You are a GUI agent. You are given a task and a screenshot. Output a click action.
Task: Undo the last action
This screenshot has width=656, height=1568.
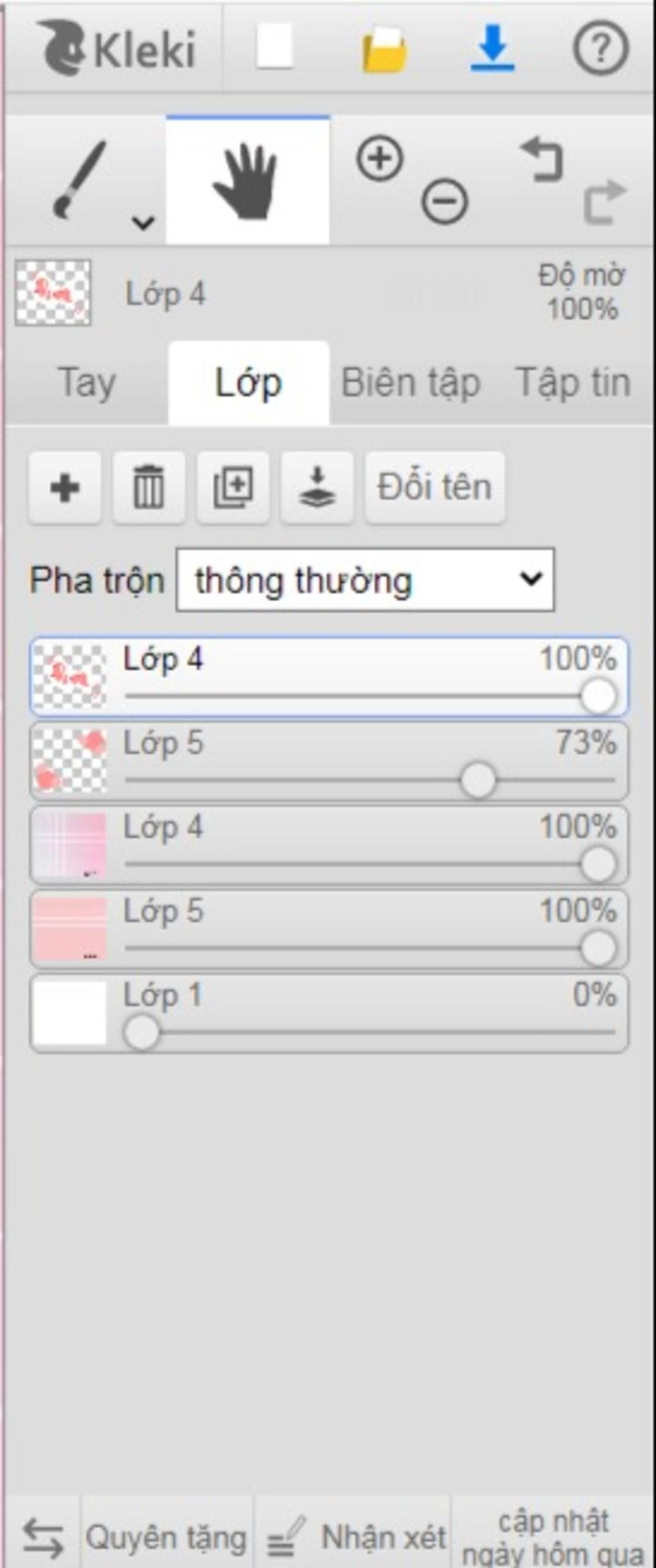coord(542,159)
